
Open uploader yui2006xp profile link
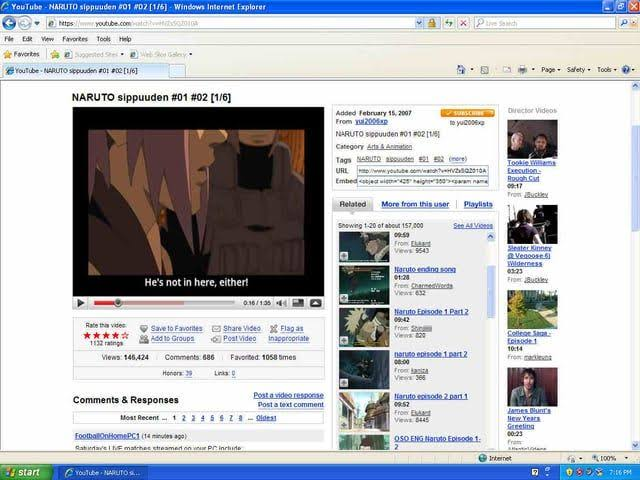pos(371,122)
